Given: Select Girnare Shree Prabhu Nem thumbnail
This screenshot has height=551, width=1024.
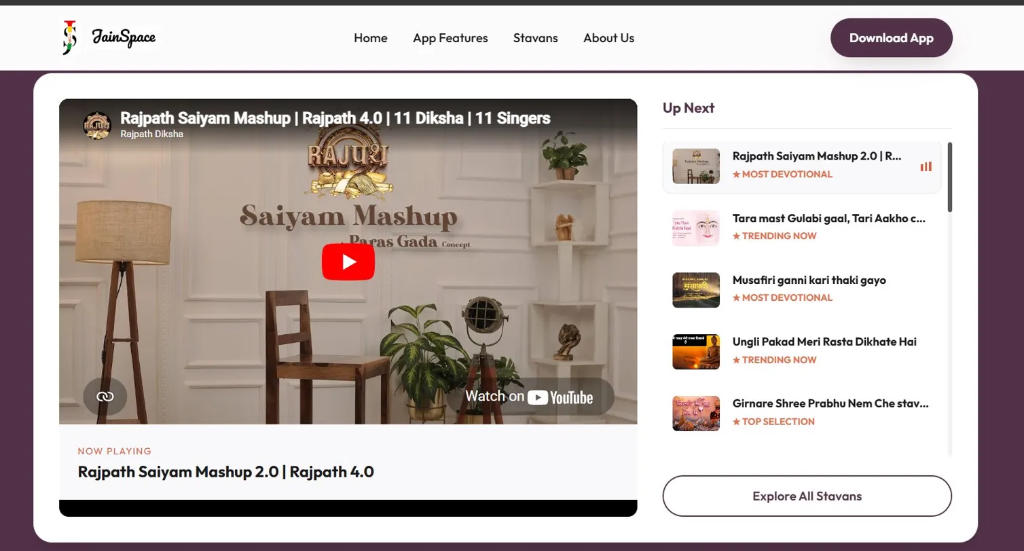Looking at the screenshot, I should tap(696, 413).
